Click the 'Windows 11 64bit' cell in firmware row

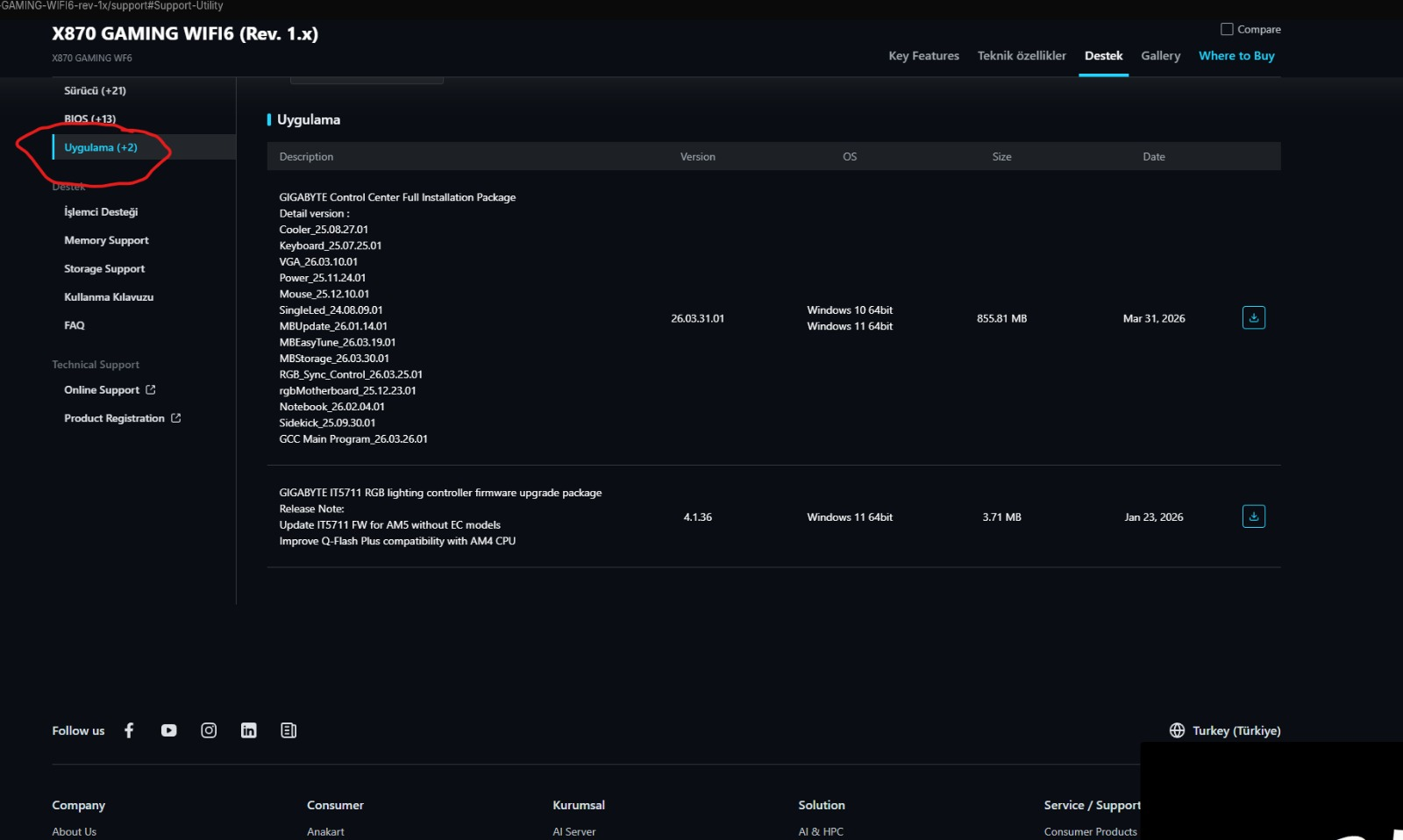tap(850, 517)
